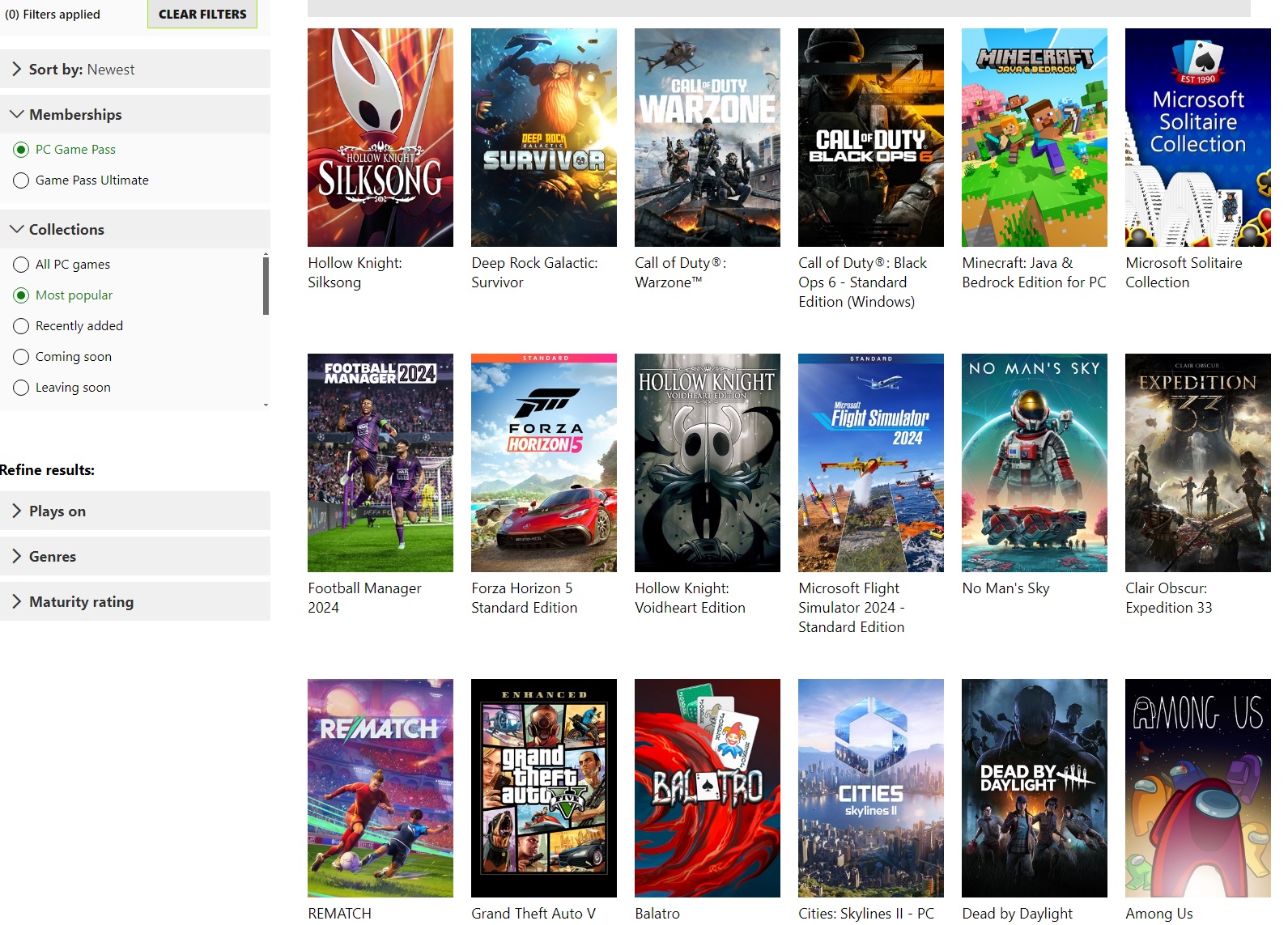Viewport: 1288px width, 925px height.
Task: Click the Cities: Skylines II title
Action: [866, 914]
